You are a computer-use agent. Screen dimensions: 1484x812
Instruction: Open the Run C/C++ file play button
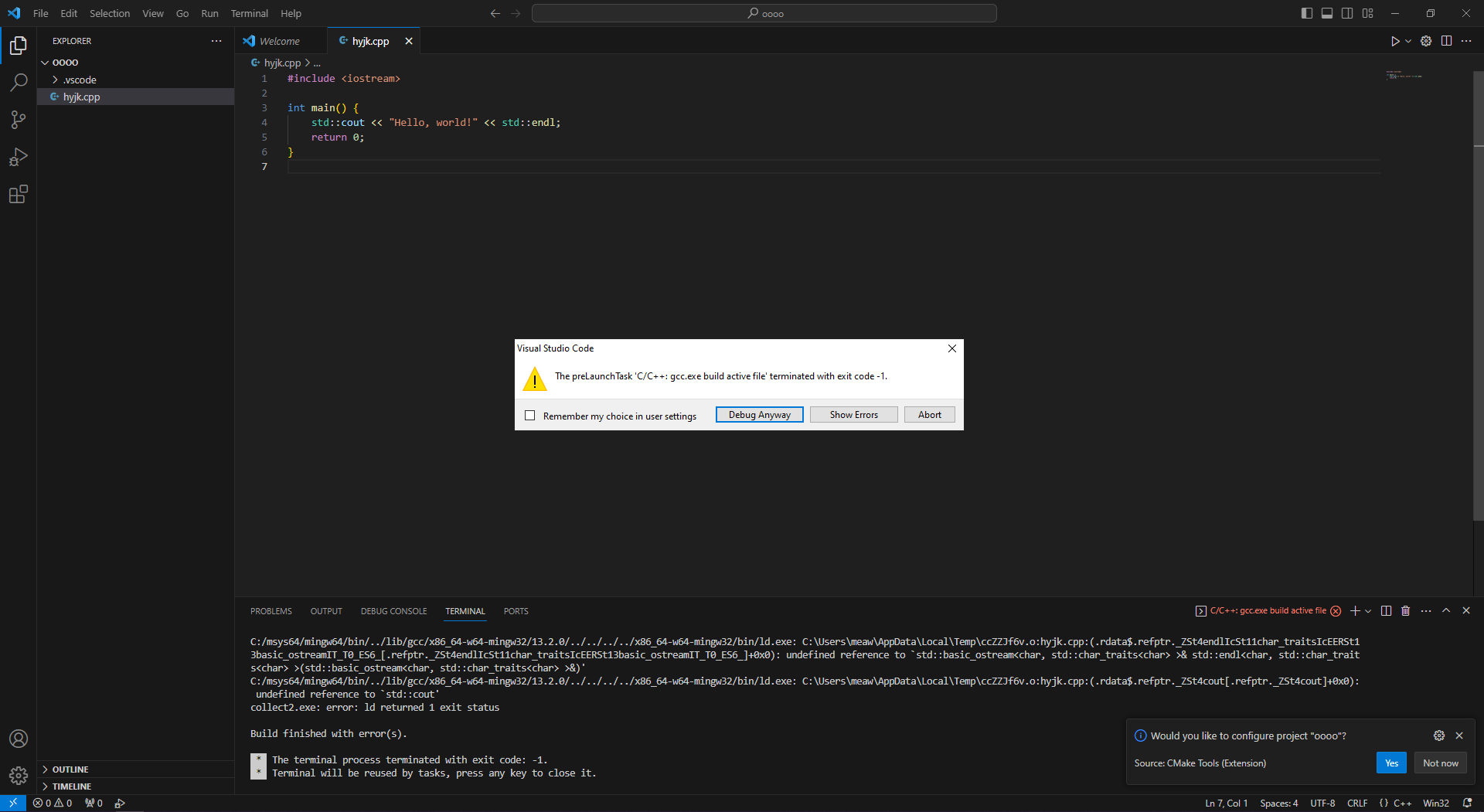click(x=1395, y=41)
